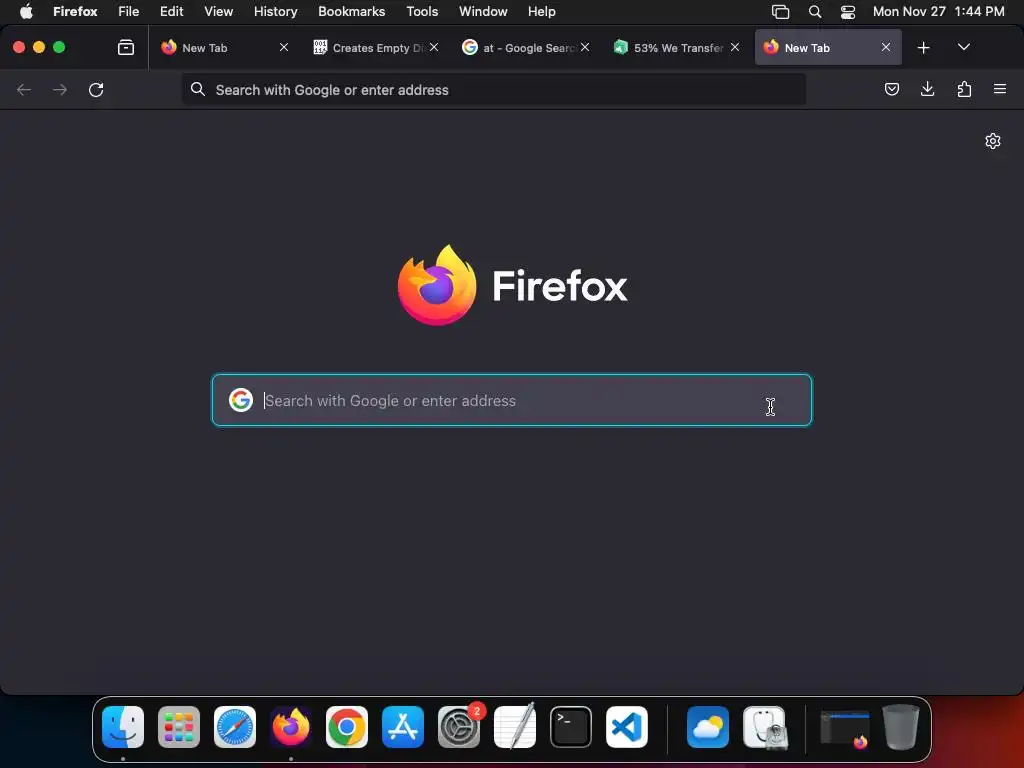1024x768 pixels.
Task: Open Finder from the Dock
Action: [123, 727]
